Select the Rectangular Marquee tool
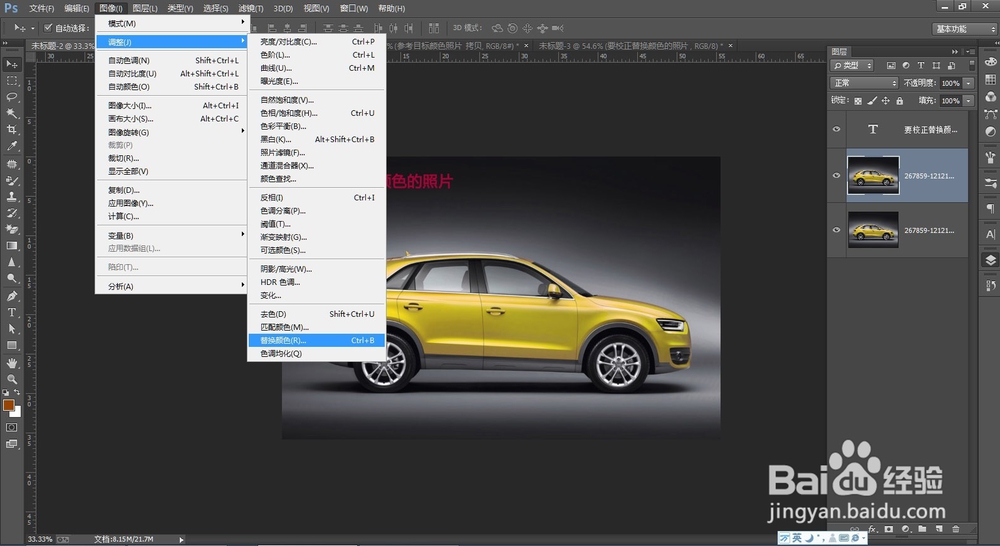 pyautogui.click(x=11, y=81)
